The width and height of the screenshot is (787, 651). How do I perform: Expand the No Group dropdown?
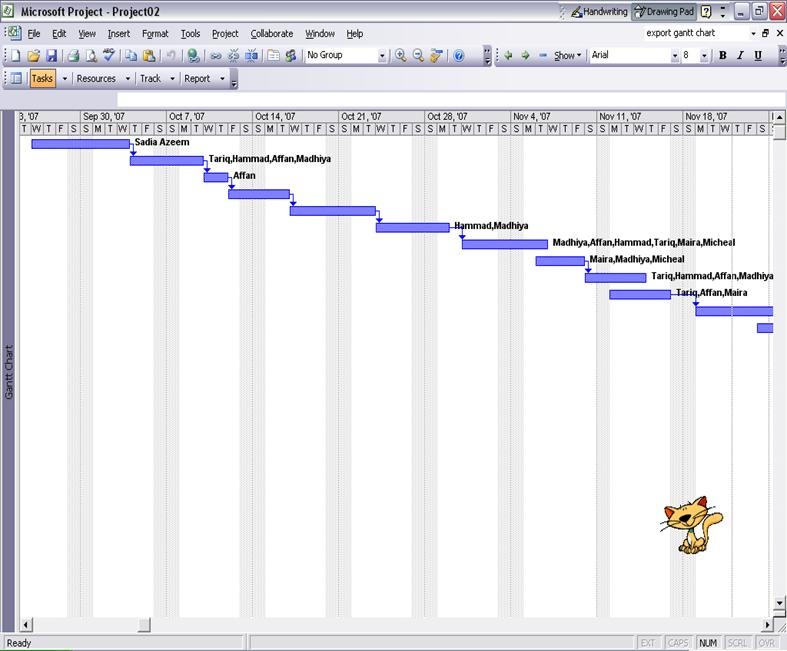[x=382, y=56]
